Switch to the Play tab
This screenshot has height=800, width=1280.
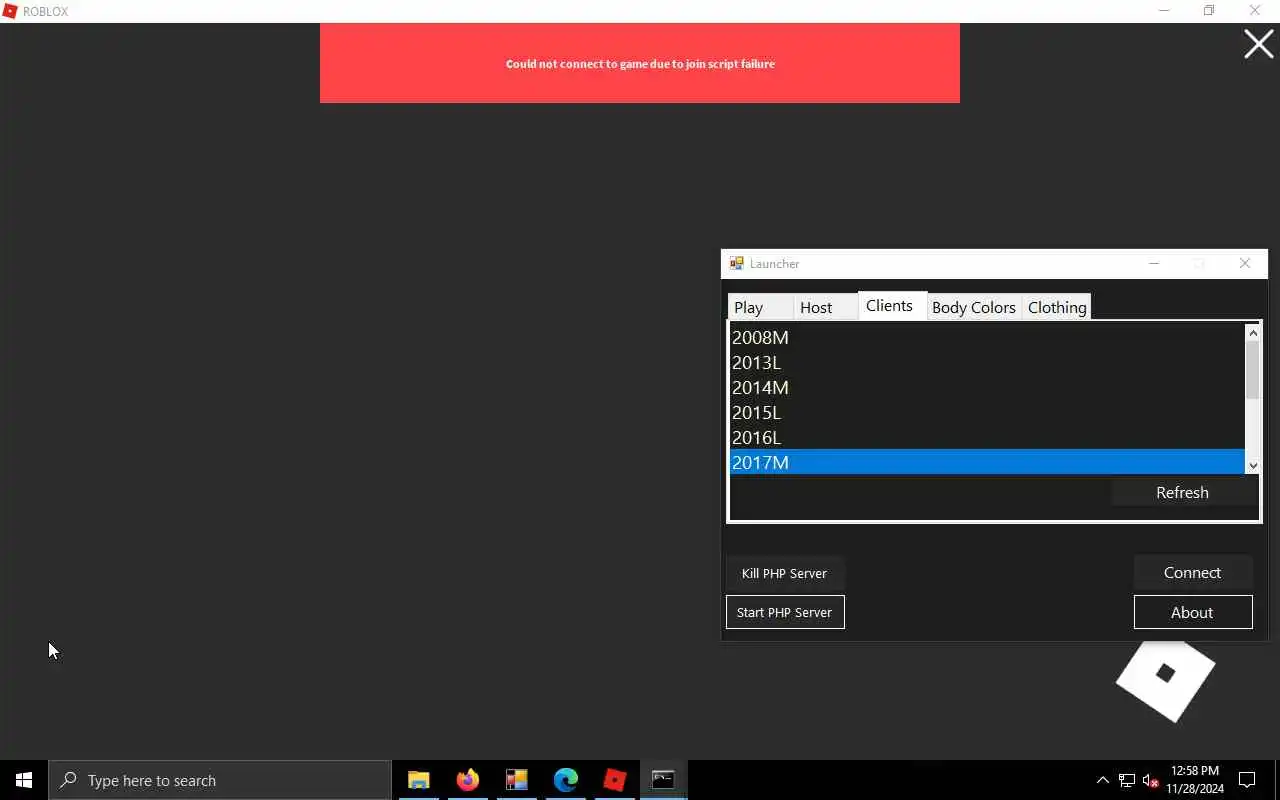pos(760,307)
